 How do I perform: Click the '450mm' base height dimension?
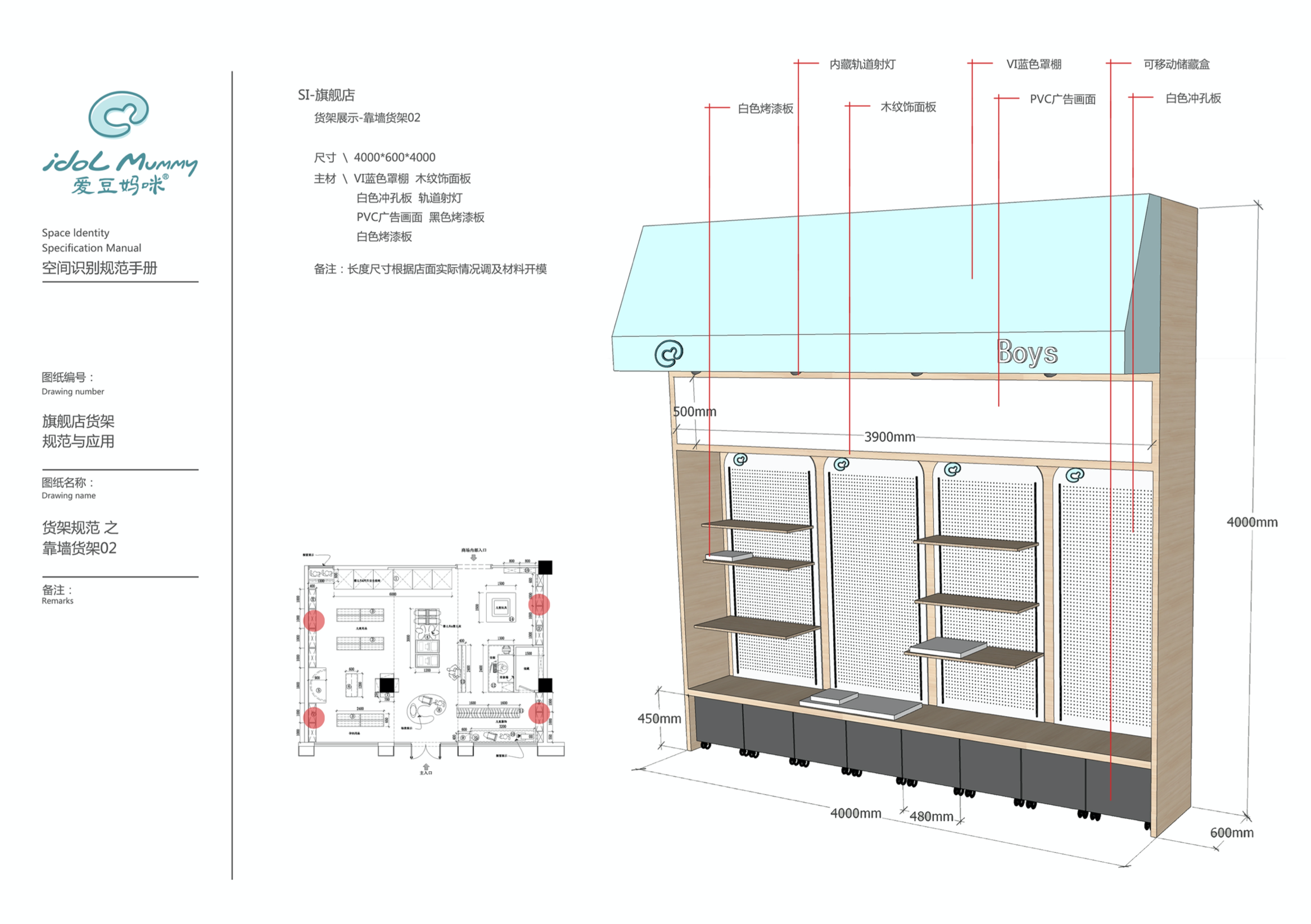[659, 718]
